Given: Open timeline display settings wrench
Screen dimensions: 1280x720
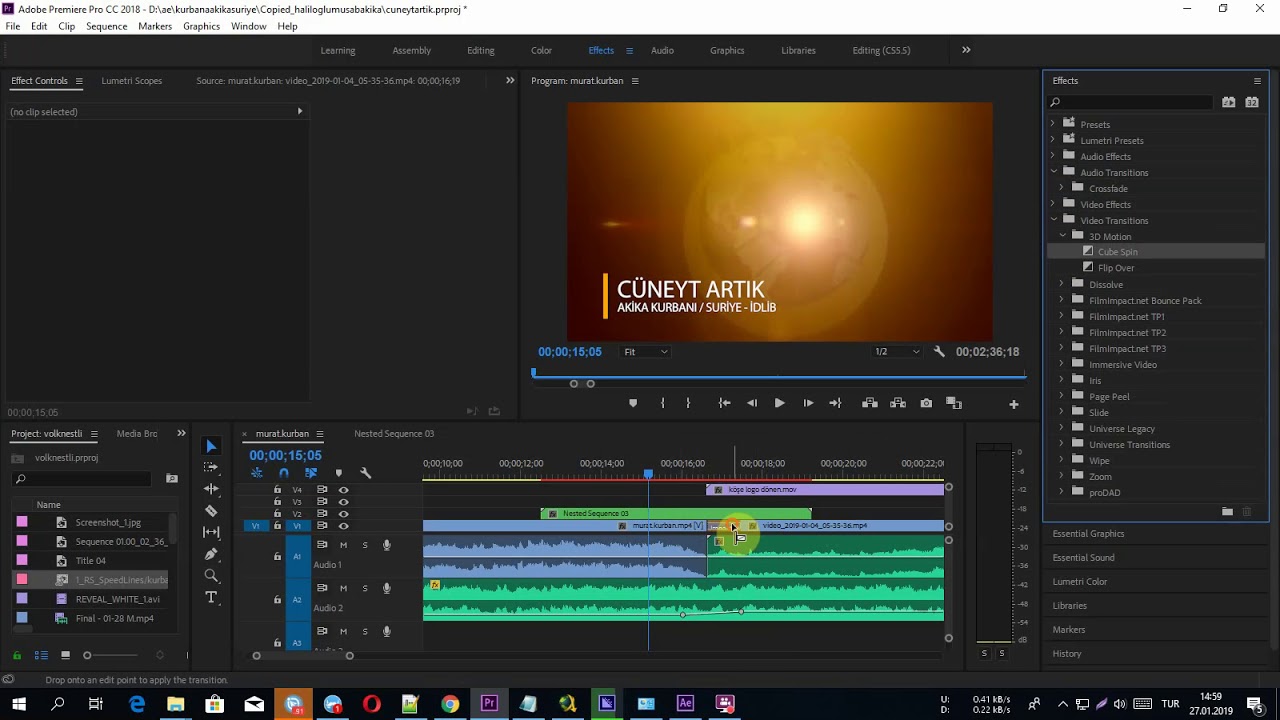Looking at the screenshot, I should (x=365, y=473).
